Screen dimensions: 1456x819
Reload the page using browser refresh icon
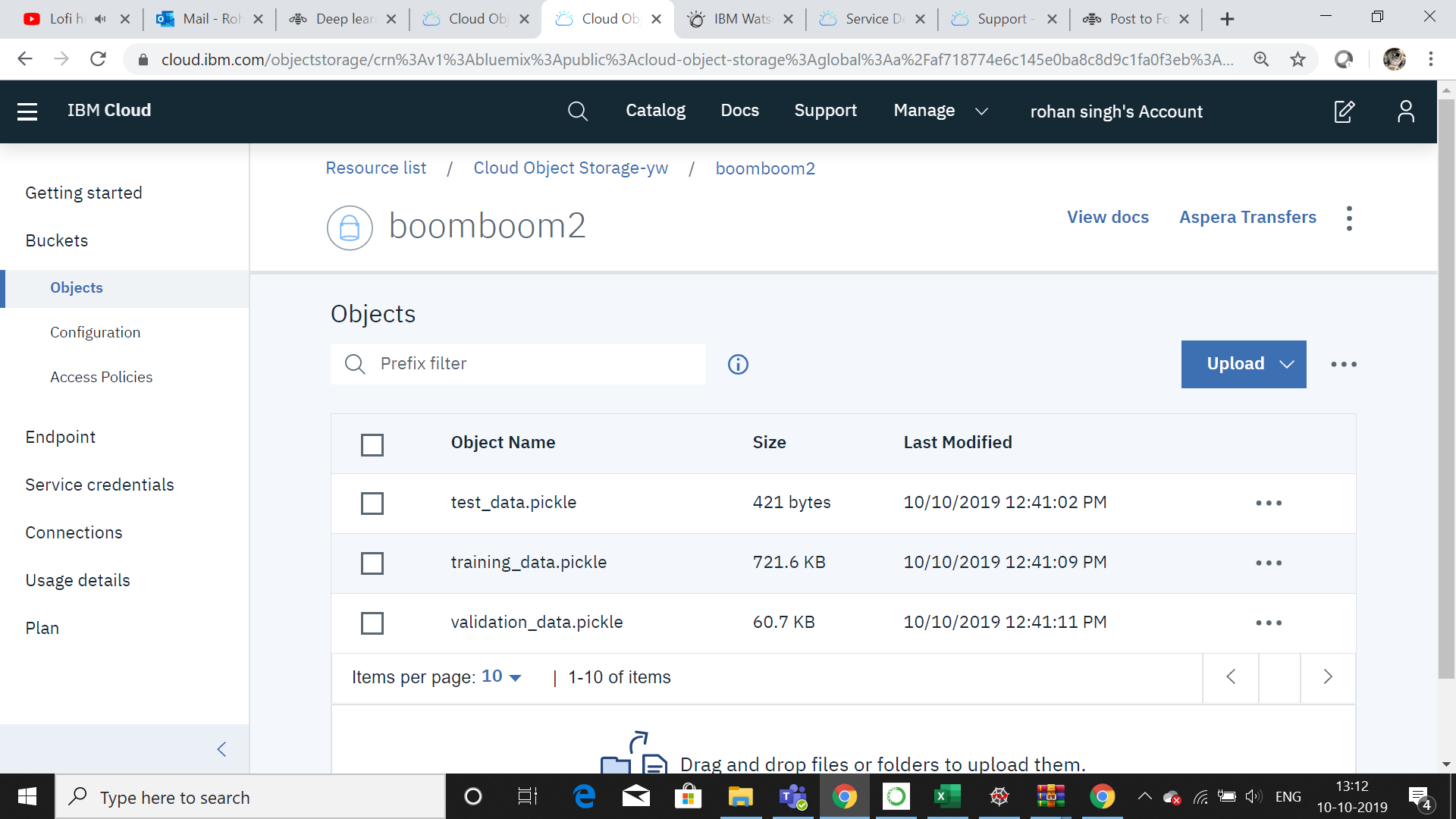point(98,59)
